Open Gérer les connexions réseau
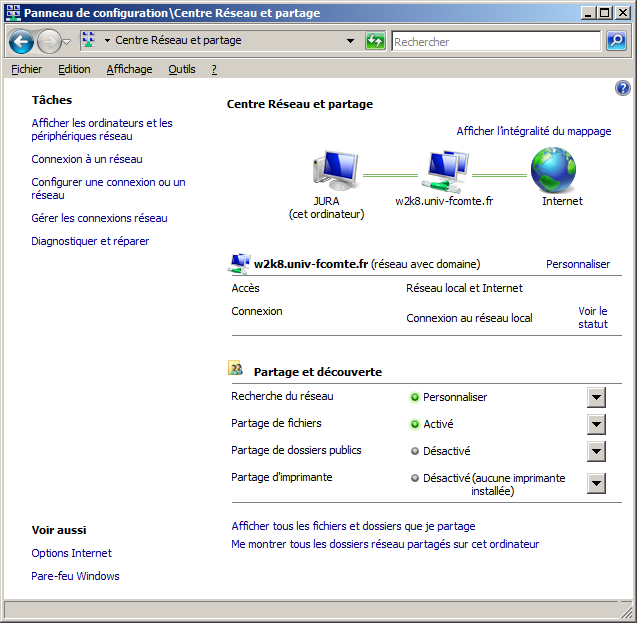637x623 pixels. (99, 218)
